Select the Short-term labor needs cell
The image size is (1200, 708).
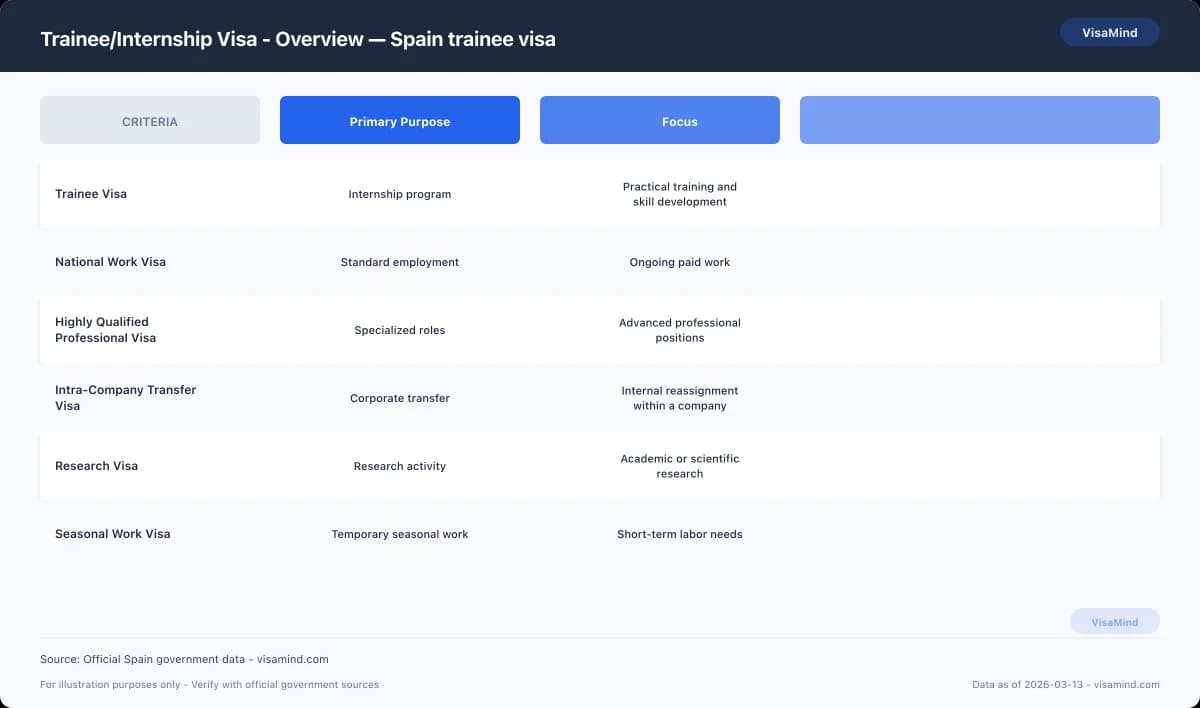pos(679,534)
